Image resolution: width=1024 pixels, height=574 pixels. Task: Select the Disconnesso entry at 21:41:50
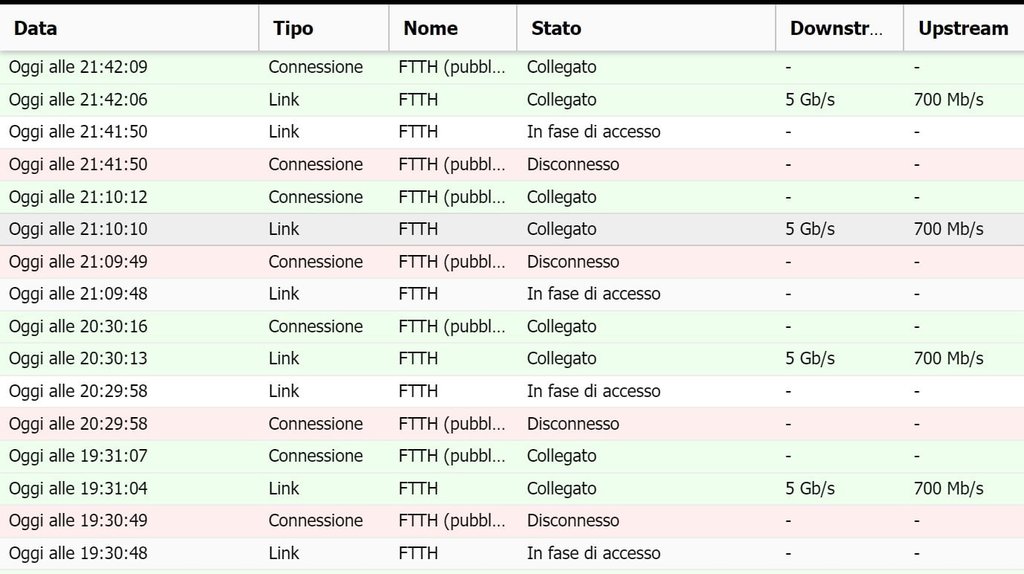point(573,165)
